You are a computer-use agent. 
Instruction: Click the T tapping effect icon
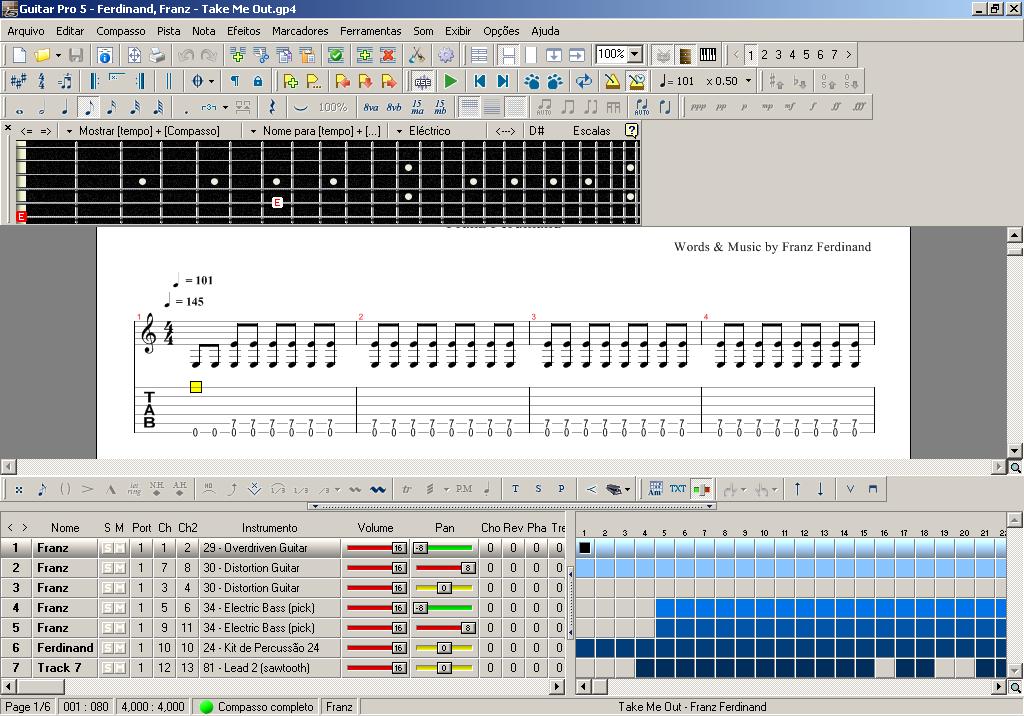(x=515, y=489)
